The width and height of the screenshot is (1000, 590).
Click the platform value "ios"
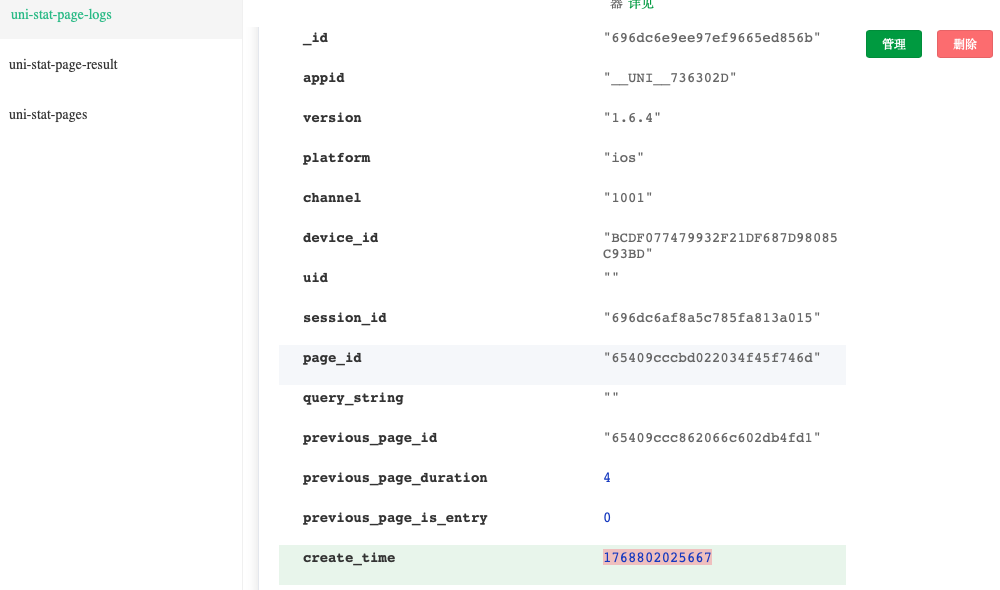624,158
